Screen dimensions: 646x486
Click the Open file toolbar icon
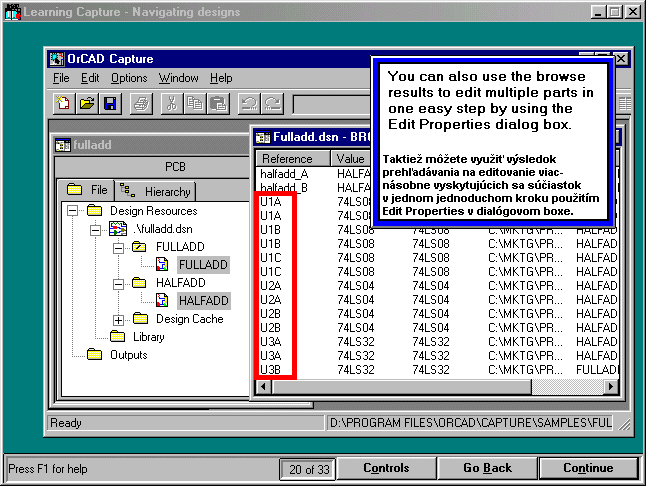coord(87,103)
